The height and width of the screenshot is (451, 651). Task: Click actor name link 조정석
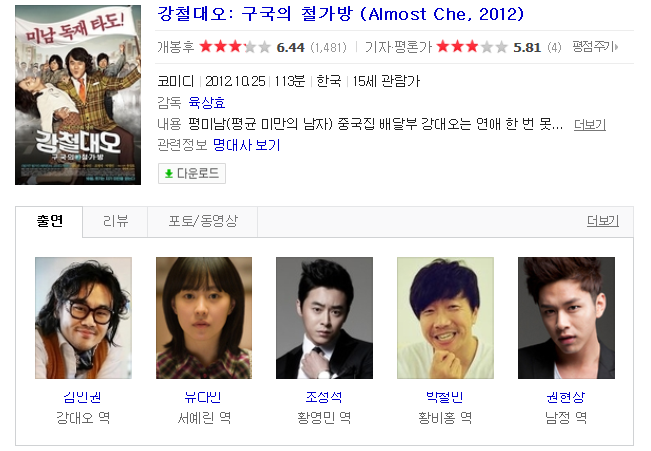pos(324,397)
